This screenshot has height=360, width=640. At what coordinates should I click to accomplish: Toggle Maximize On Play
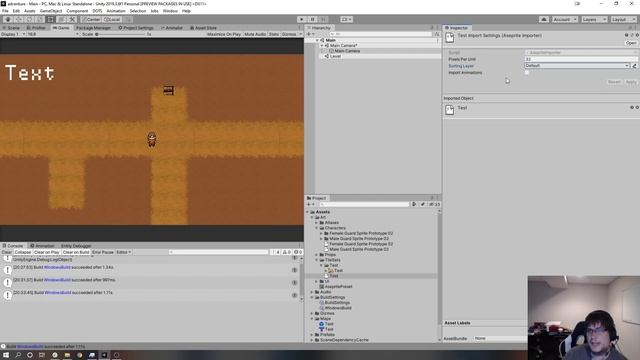point(224,34)
